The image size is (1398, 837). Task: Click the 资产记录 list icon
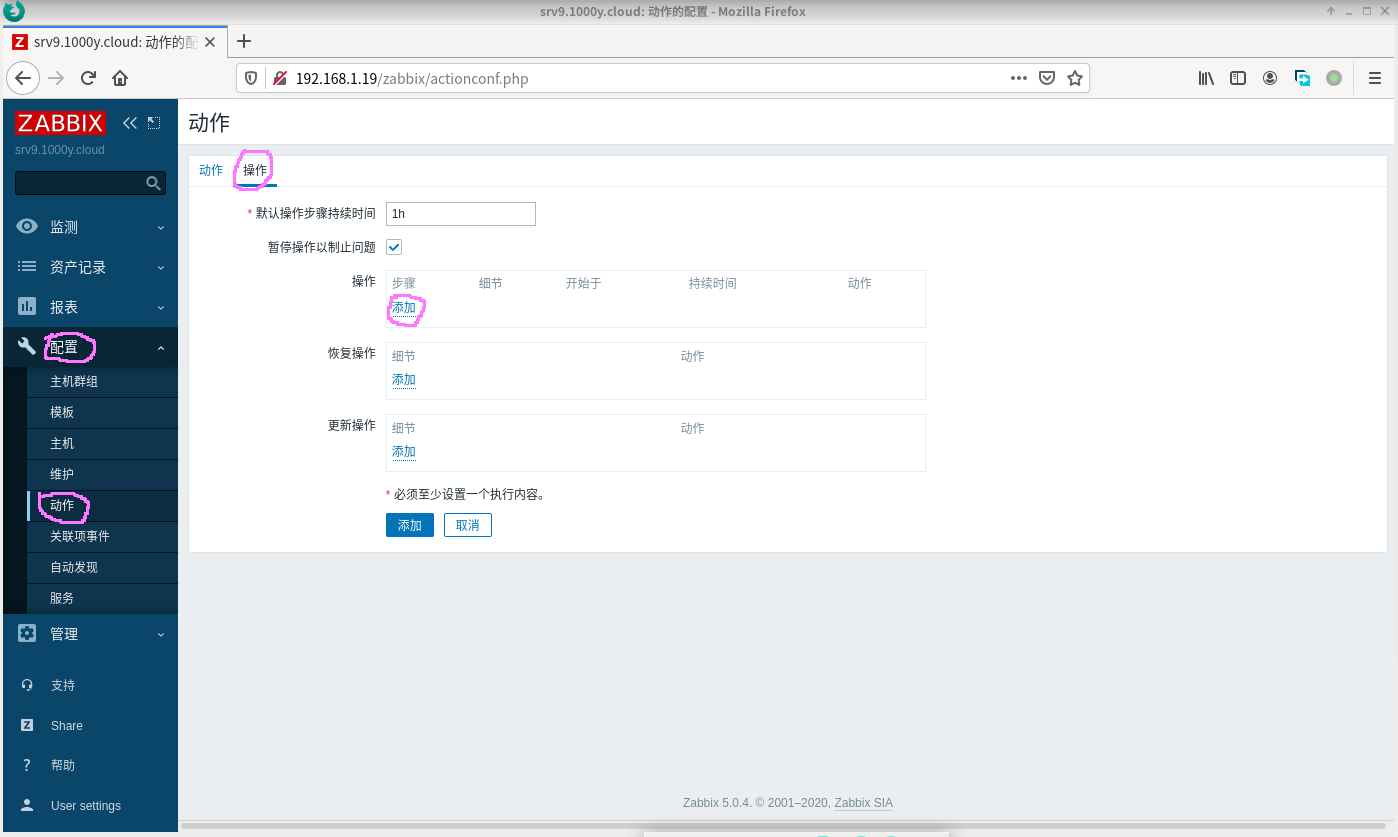(x=27, y=267)
